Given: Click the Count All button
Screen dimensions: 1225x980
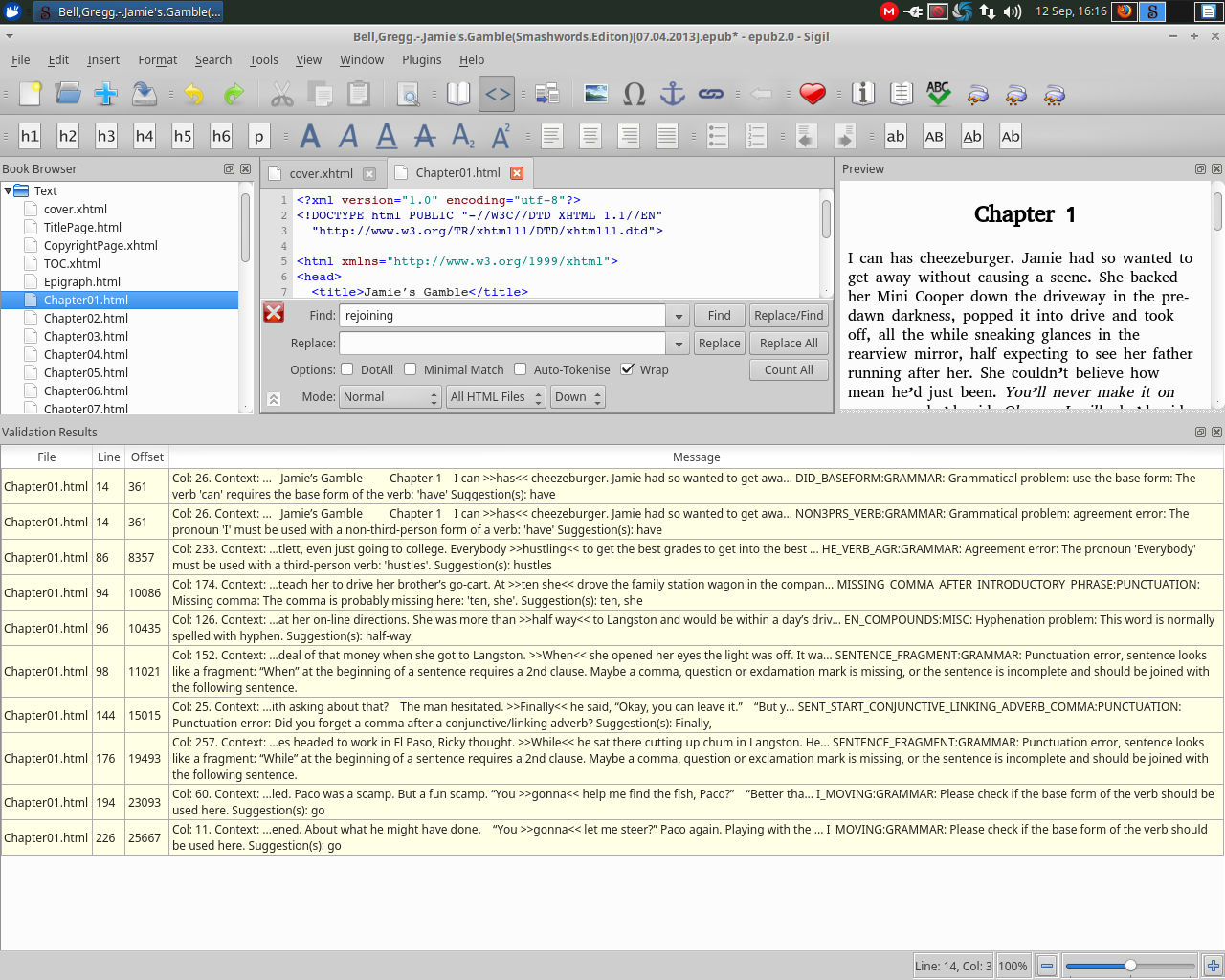Looking at the screenshot, I should (x=789, y=369).
